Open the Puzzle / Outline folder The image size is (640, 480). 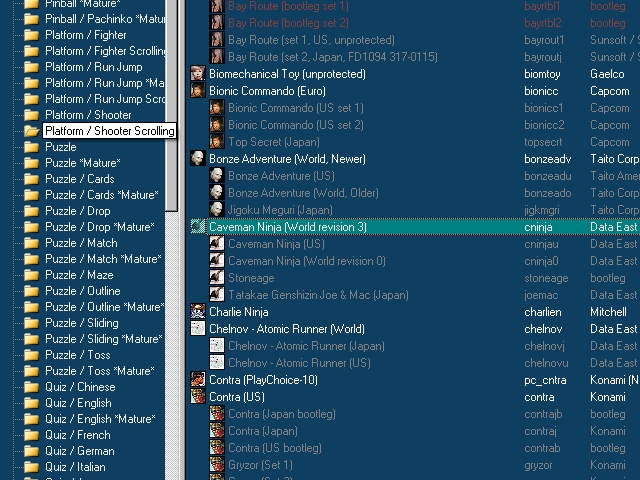pyautogui.click(x=82, y=291)
